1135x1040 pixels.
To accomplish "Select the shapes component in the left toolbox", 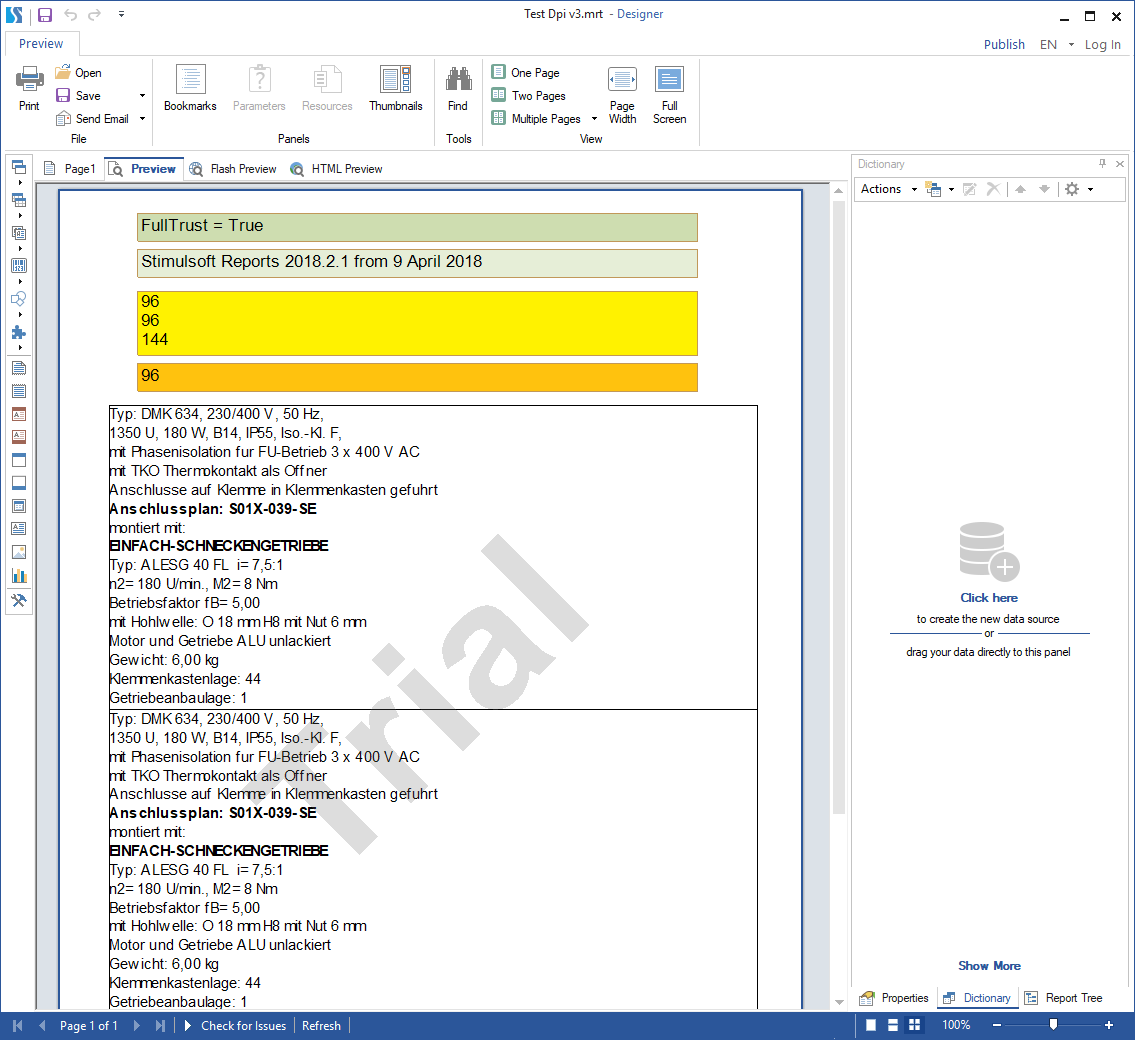I will [19, 299].
